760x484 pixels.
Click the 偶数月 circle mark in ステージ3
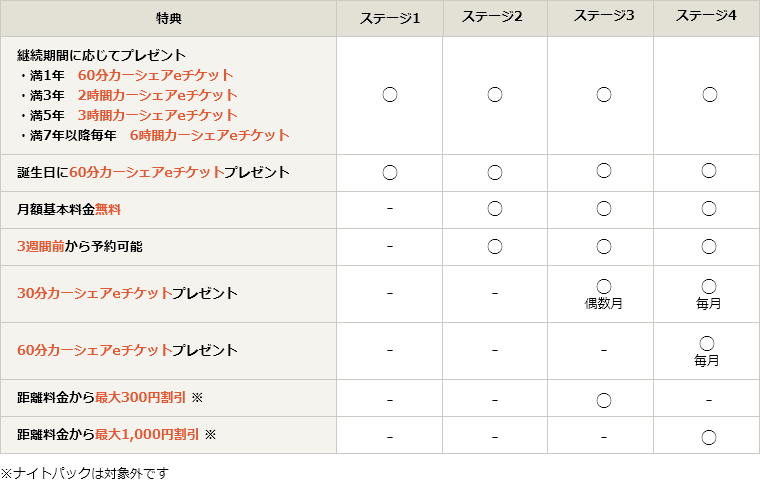(603, 287)
